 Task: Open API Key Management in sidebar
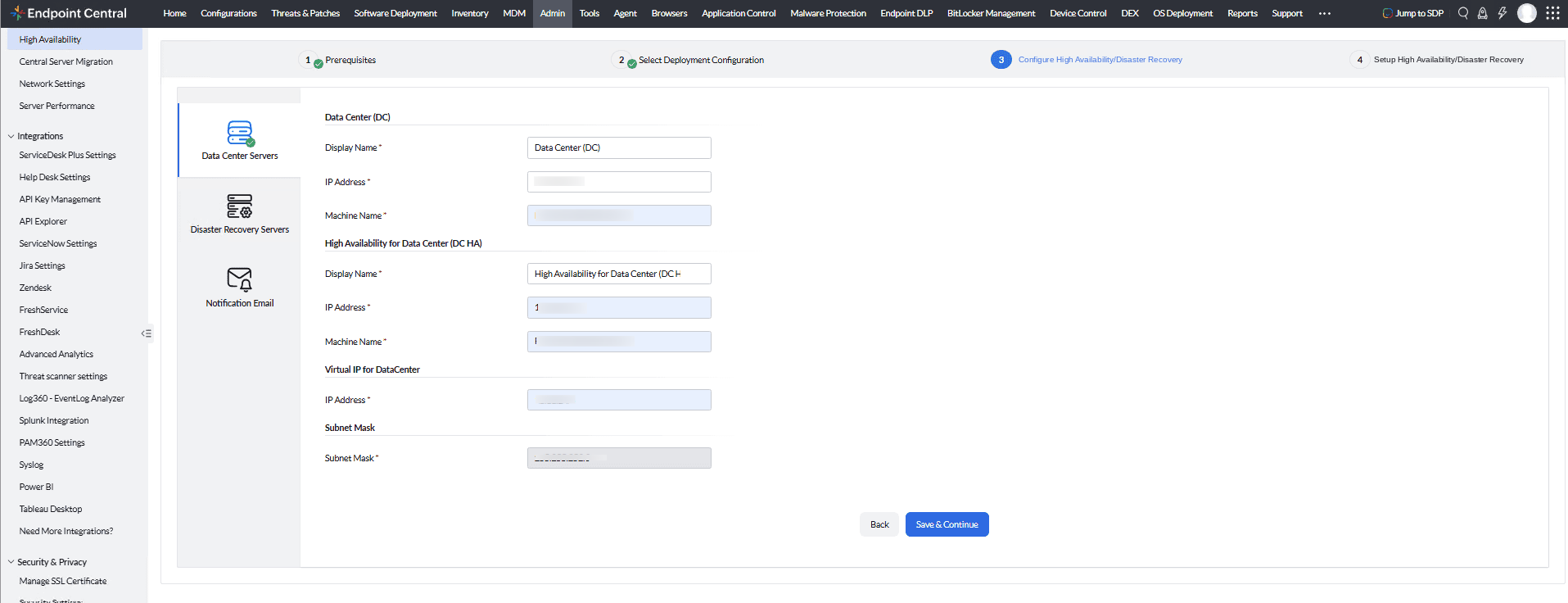point(60,199)
